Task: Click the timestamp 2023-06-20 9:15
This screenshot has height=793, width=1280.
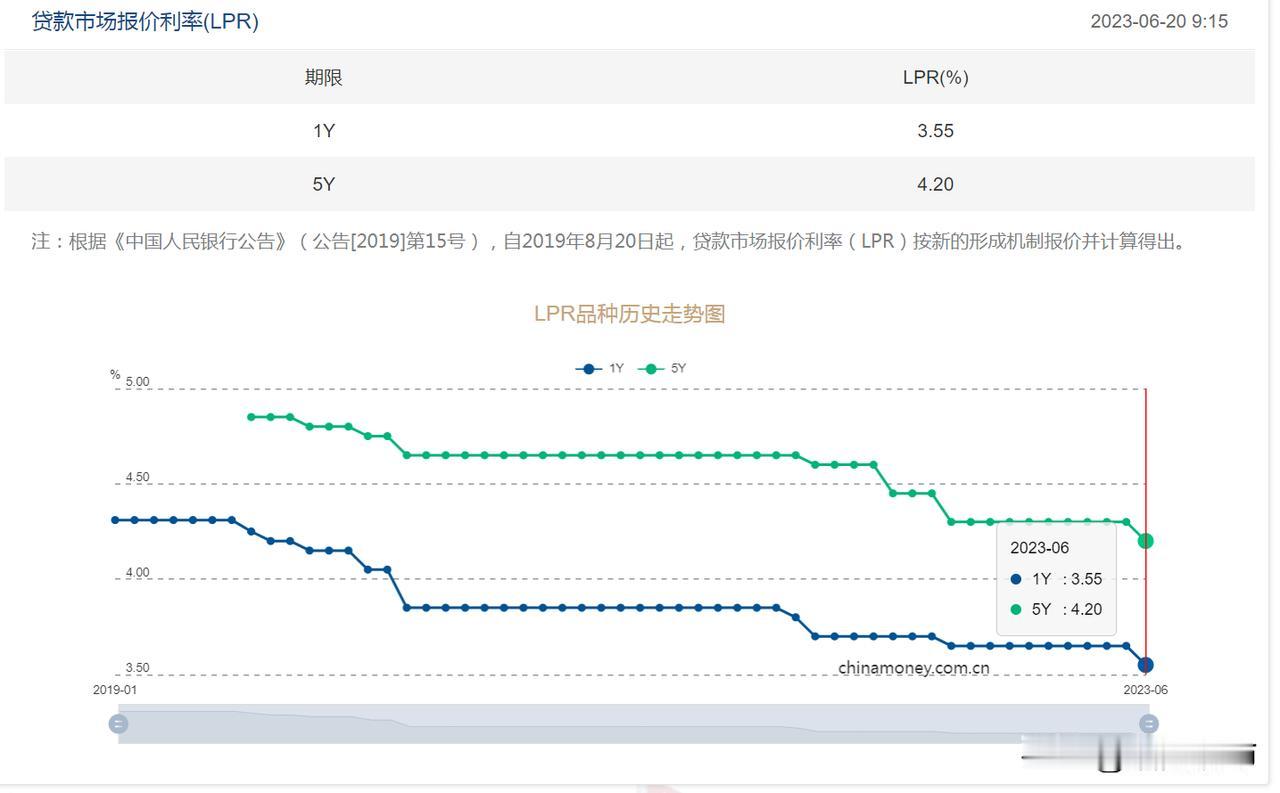Action: point(1159,21)
